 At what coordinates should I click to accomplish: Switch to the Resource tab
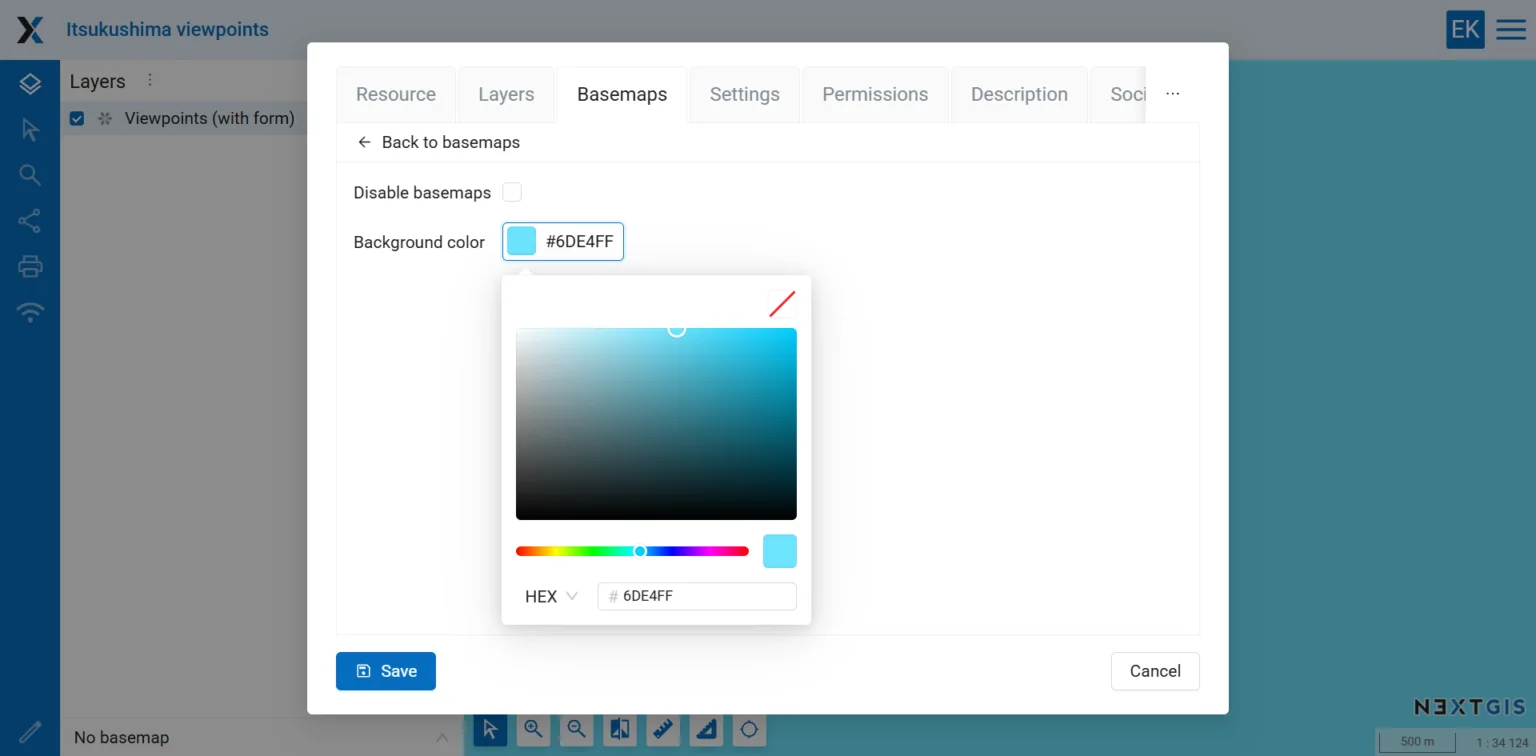coord(396,94)
